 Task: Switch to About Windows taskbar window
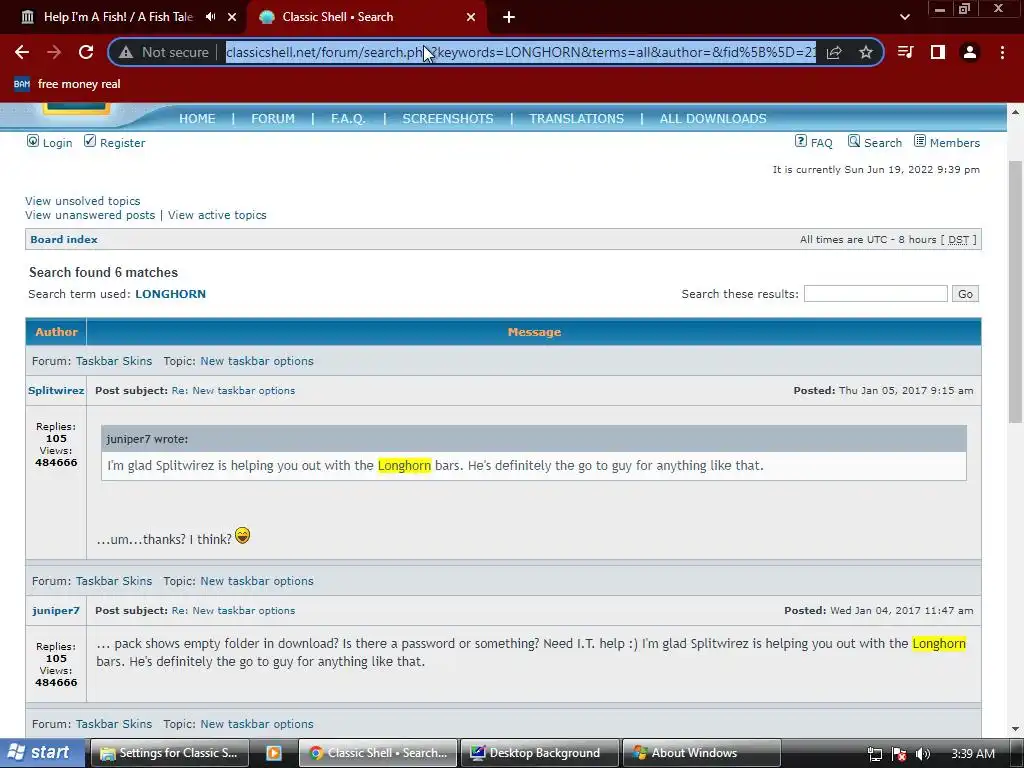[x=701, y=753]
